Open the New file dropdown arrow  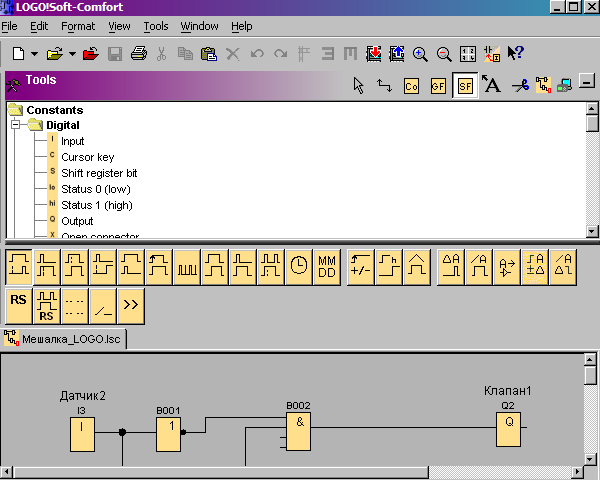pos(34,54)
